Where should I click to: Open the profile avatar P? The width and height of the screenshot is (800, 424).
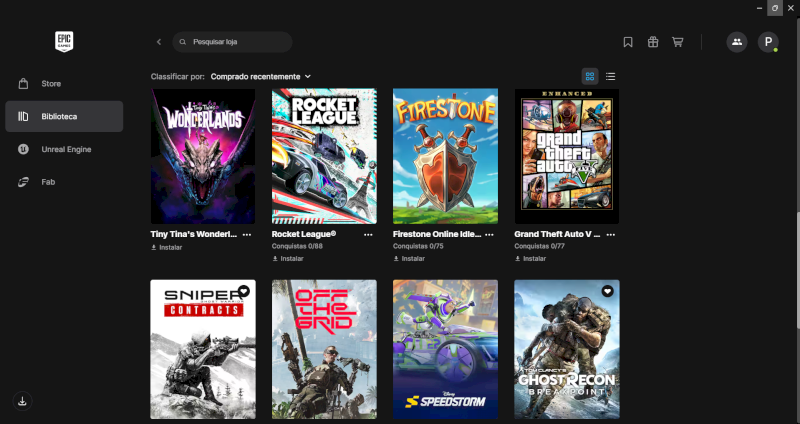tap(768, 42)
